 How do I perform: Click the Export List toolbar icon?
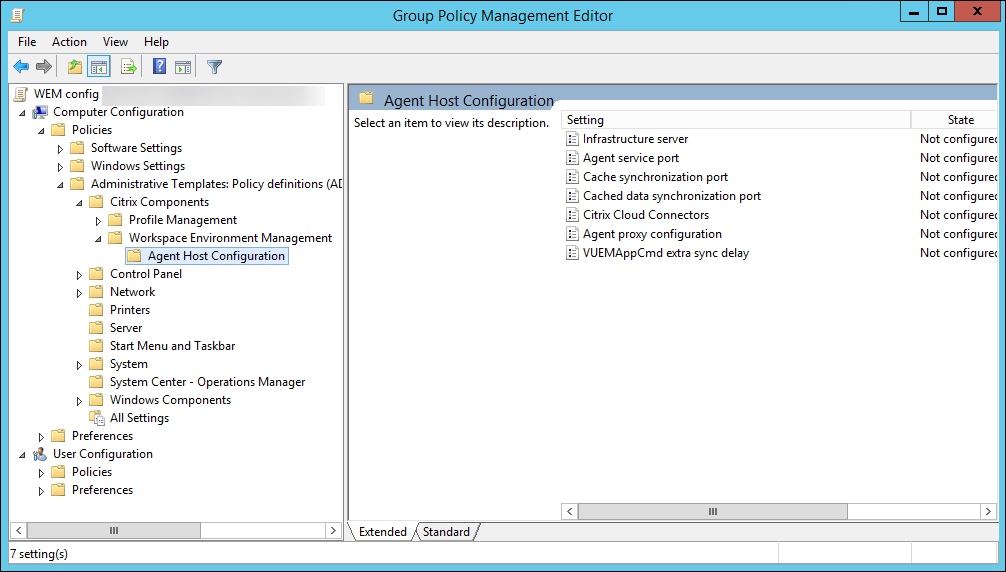128,67
